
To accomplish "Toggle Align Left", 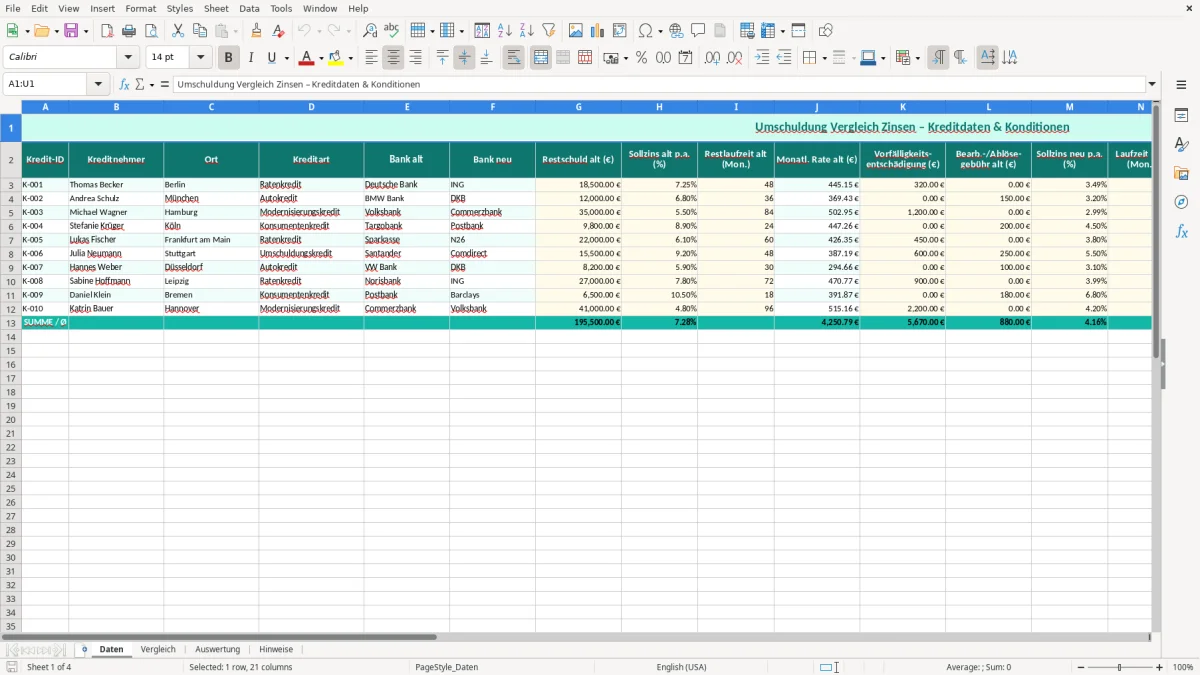I will pos(372,58).
